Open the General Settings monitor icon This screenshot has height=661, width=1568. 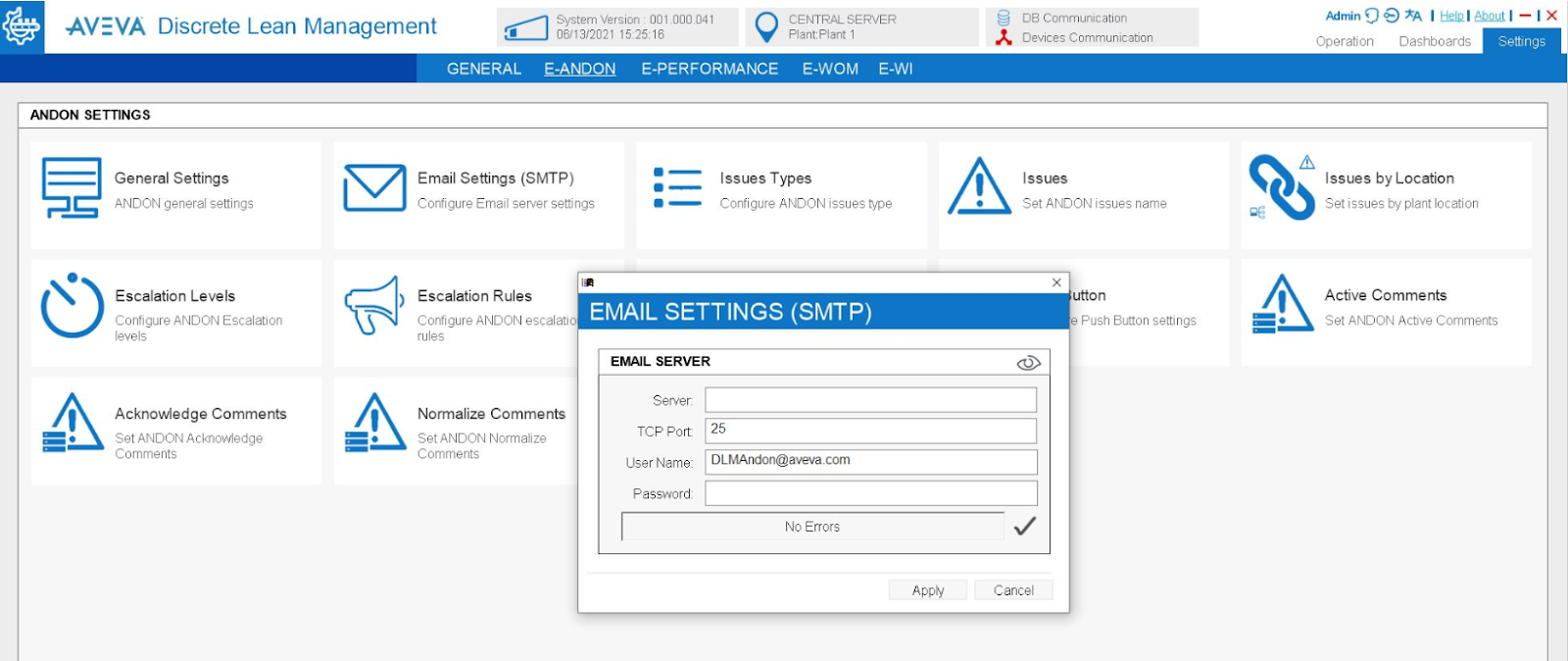point(72,188)
